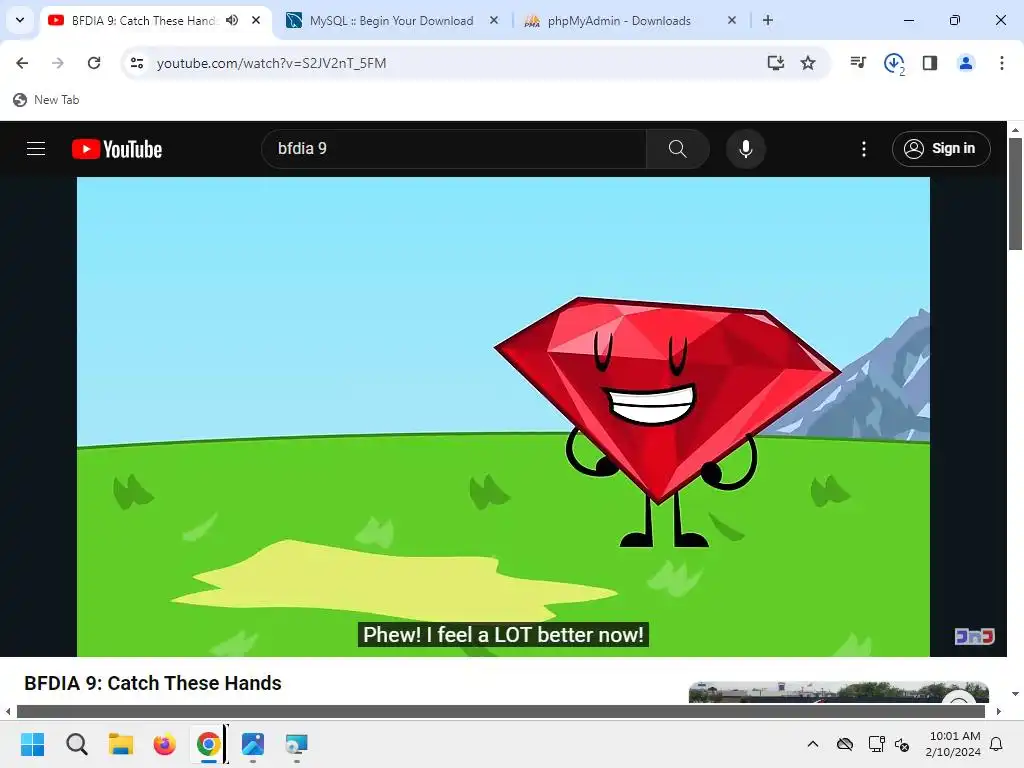Screen dimensions: 1024x768
Task: Select the youtube.com URL in address bar
Action: [x=271, y=63]
